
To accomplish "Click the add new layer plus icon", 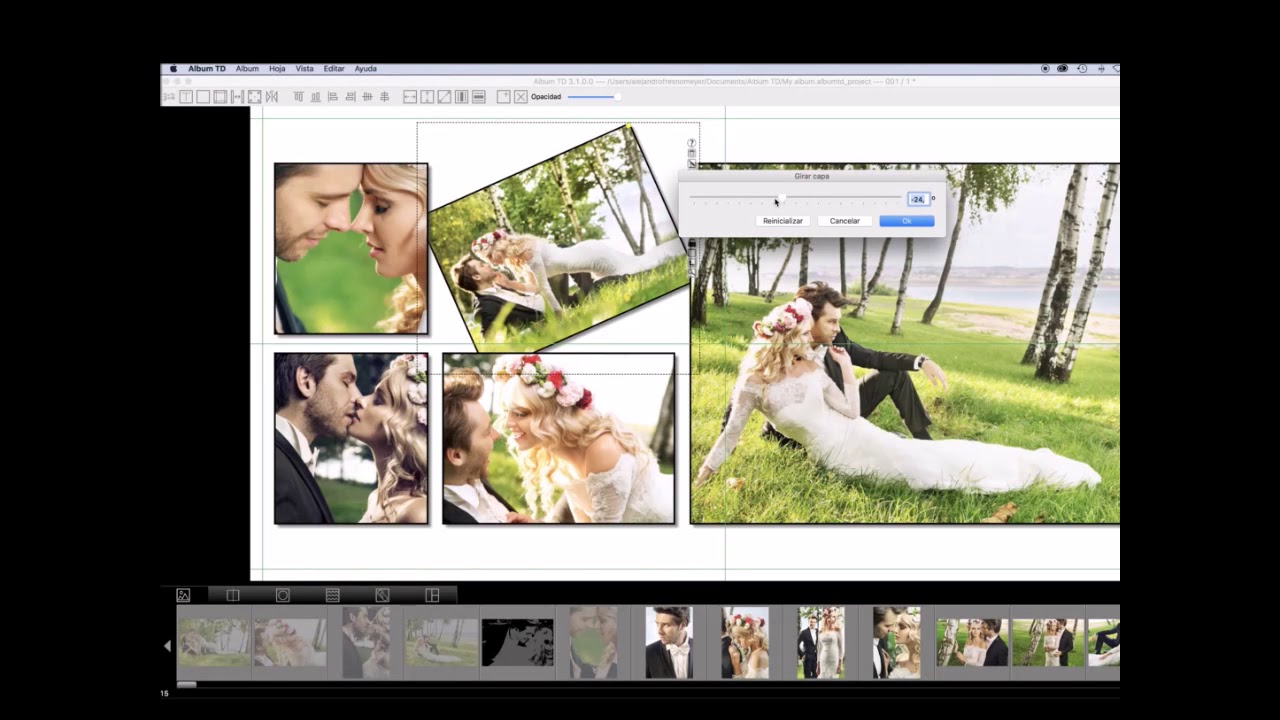I will [504, 97].
